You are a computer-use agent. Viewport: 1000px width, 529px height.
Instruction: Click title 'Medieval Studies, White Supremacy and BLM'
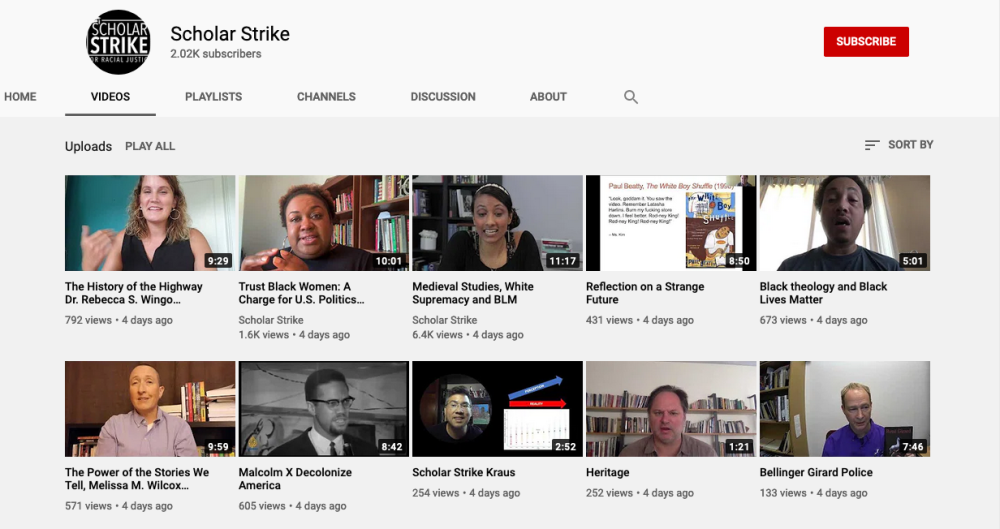pos(473,293)
